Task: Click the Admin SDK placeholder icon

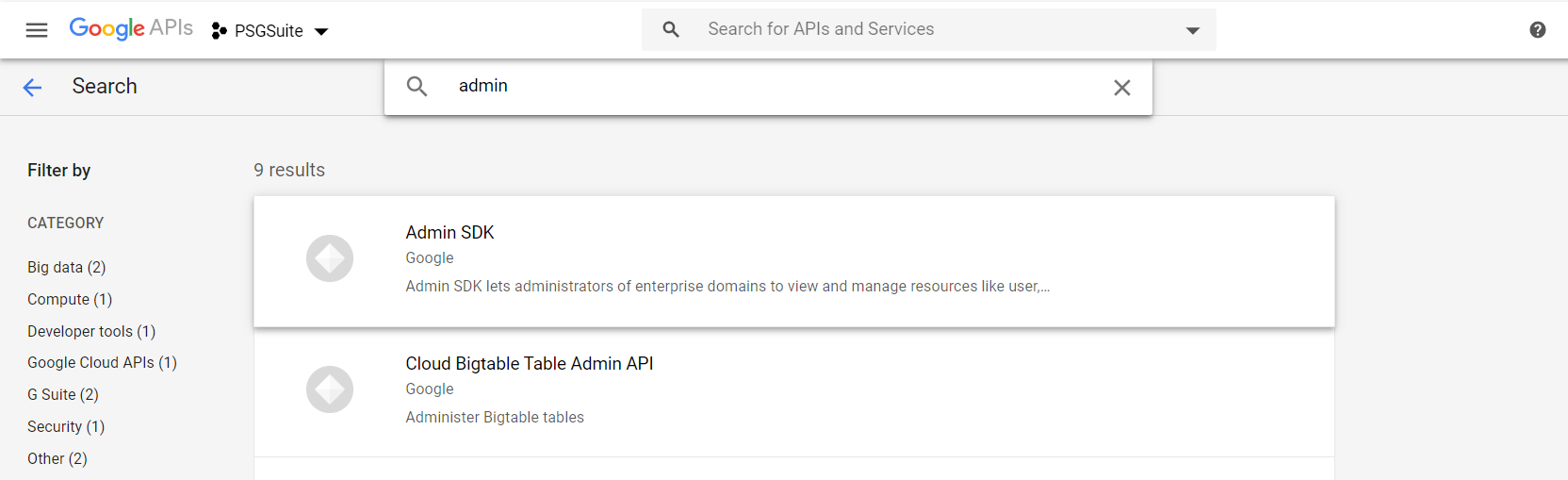Action: 330,258
